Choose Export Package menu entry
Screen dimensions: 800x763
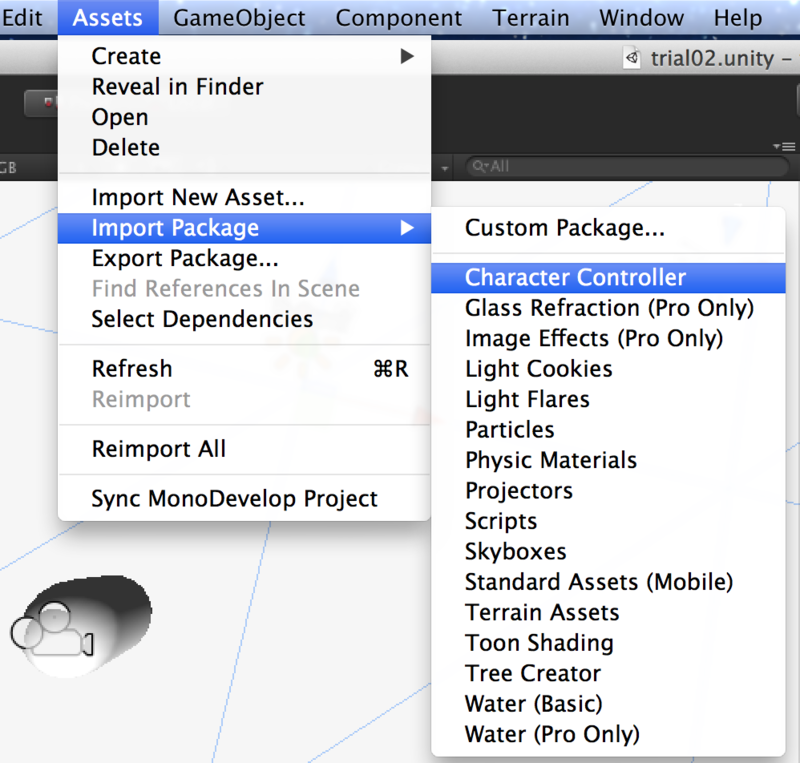point(184,259)
